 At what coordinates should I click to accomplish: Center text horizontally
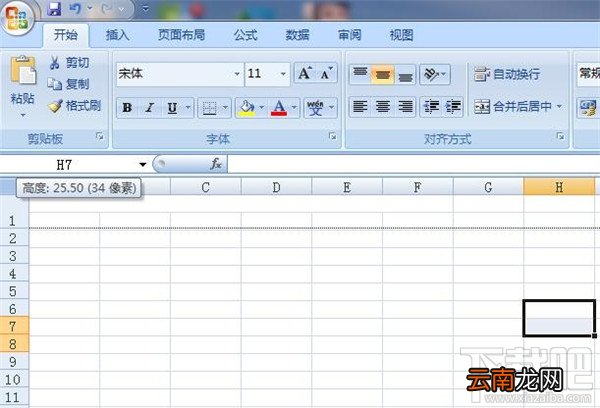point(383,106)
